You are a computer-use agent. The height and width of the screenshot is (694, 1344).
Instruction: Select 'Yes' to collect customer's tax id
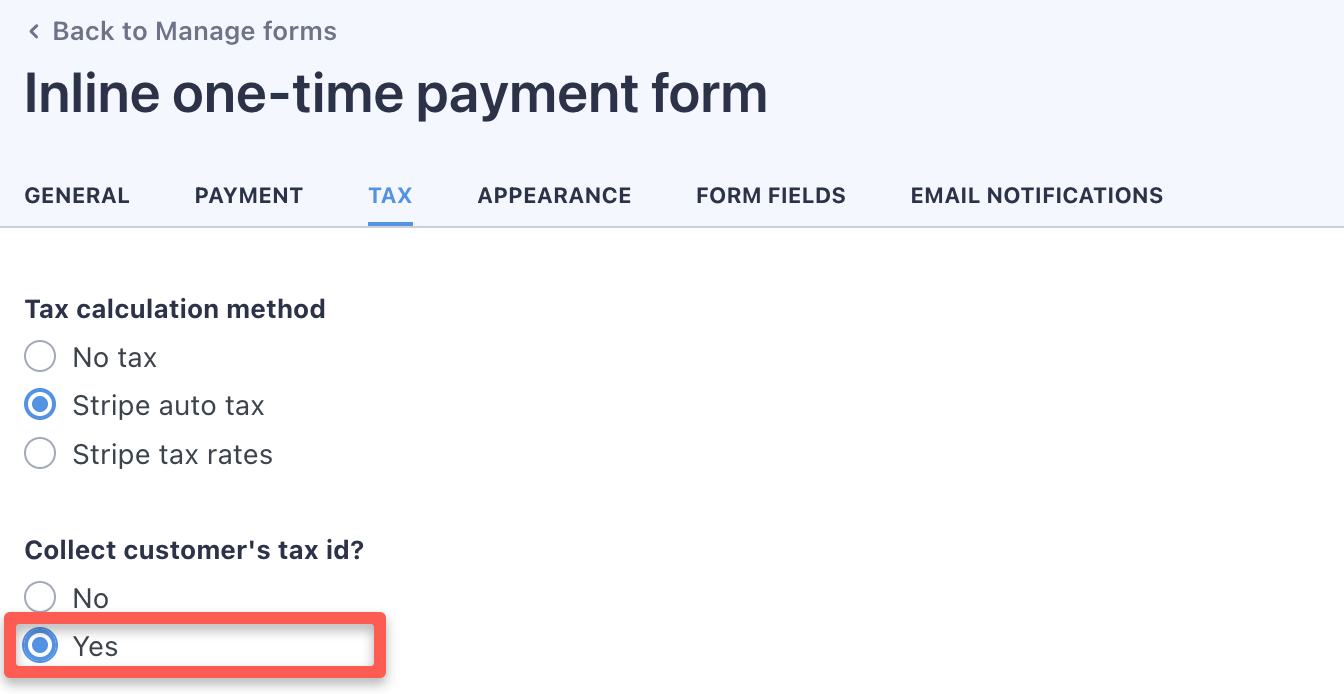(x=39, y=645)
